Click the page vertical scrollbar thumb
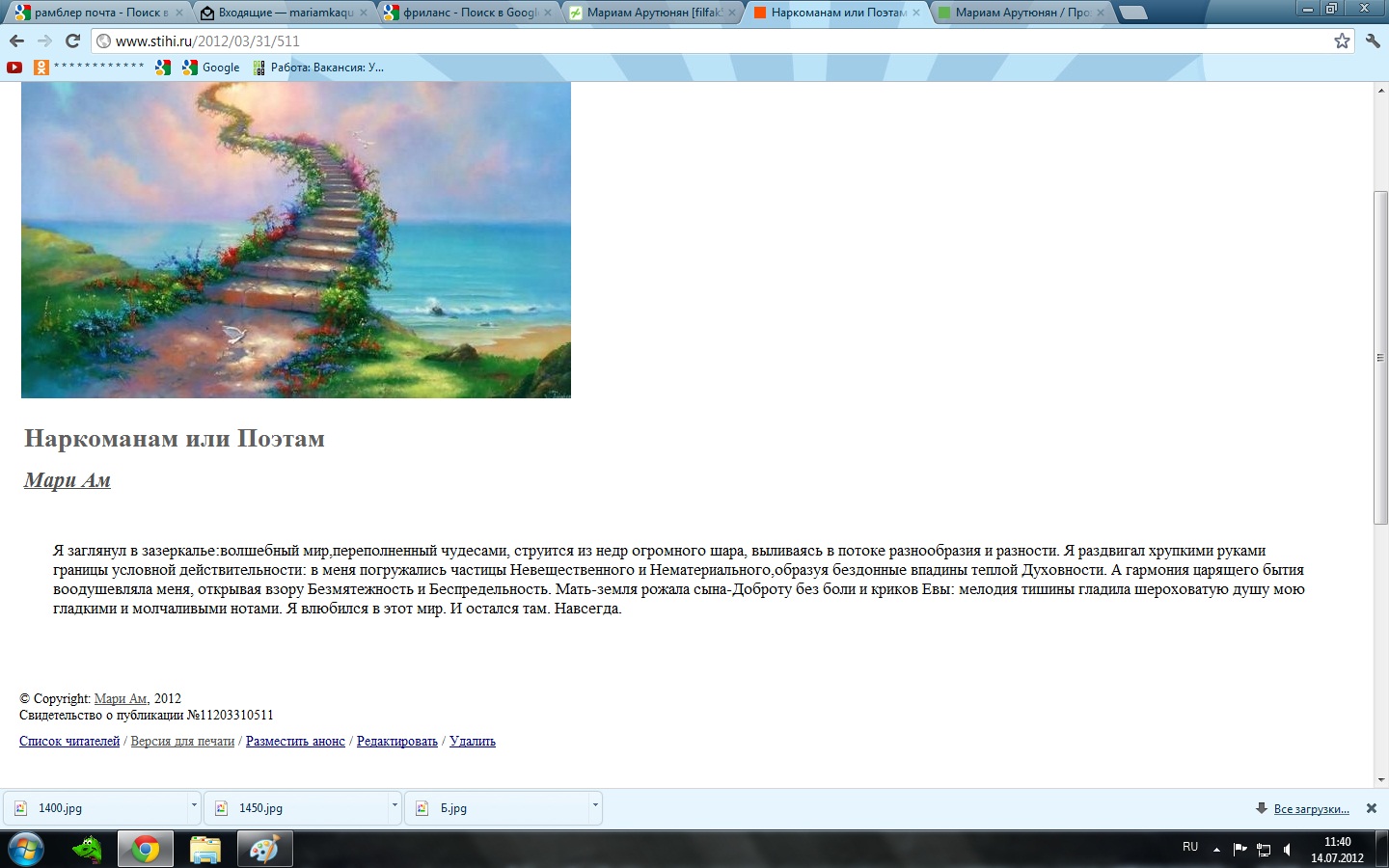Viewport: 1389px width, 868px height. tap(1380, 358)
